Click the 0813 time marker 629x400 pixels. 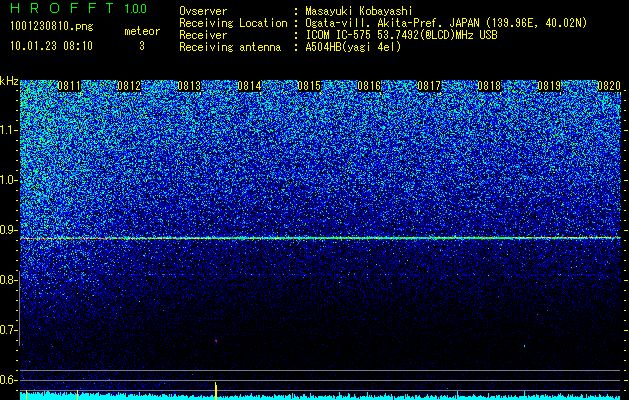point(189,86)
